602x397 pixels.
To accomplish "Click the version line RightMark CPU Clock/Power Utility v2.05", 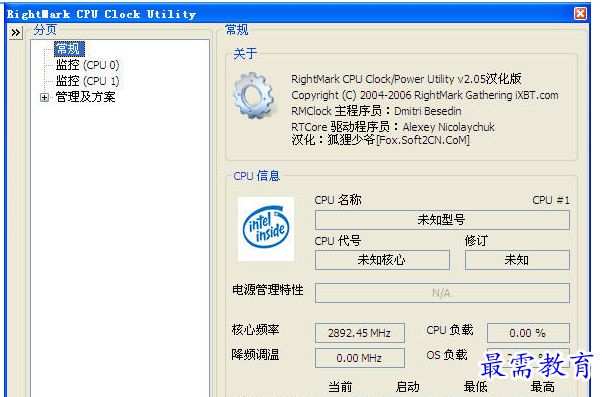I will [406, 79].
